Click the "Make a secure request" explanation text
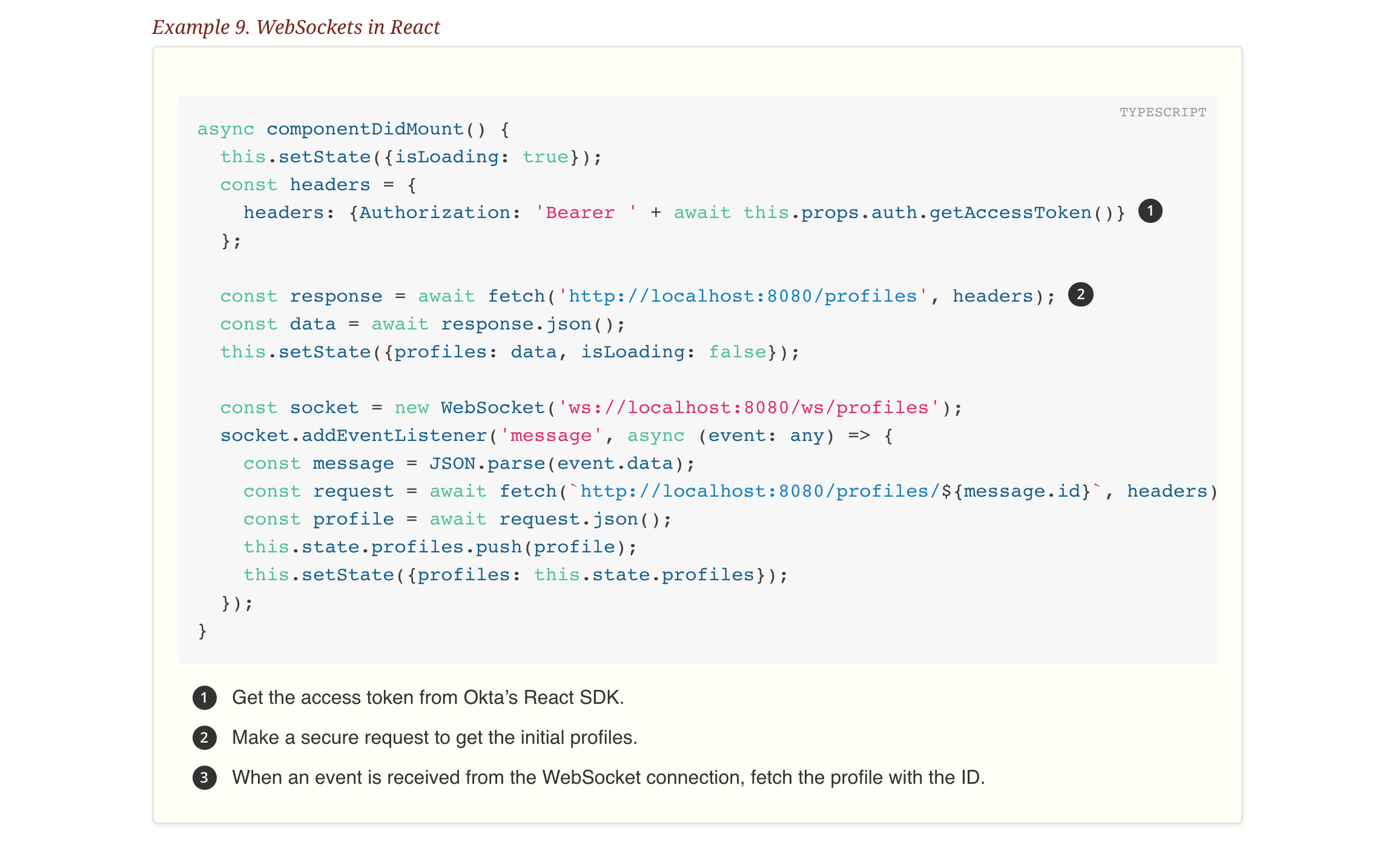This screenshot has width=1400, height=848. tap(434, 738)
